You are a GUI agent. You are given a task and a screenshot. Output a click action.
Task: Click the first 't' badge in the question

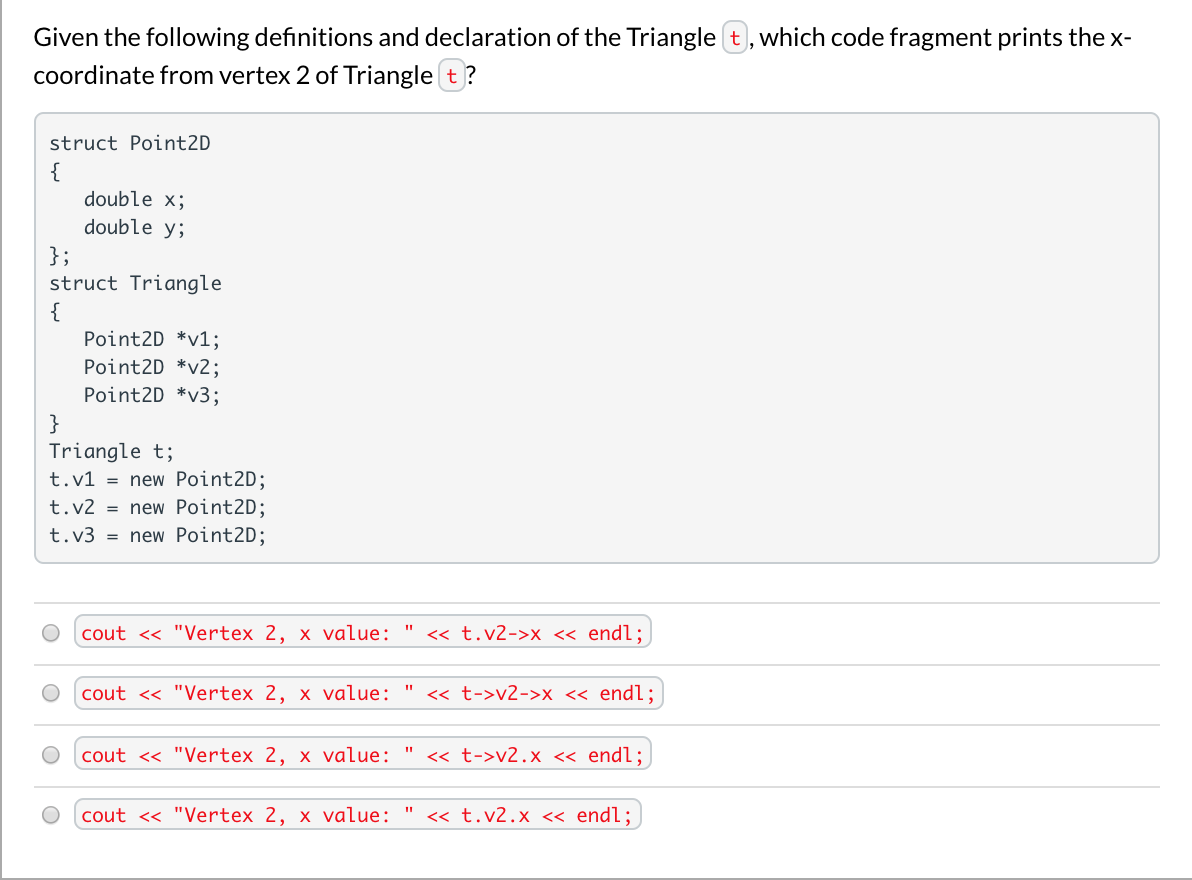pos(733,37)
